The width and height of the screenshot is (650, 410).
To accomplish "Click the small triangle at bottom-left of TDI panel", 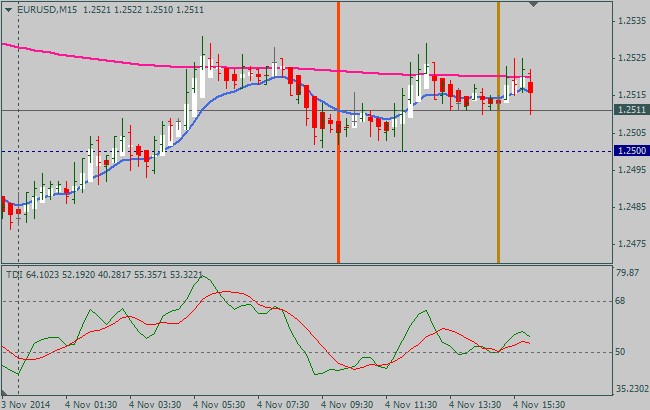I will click(4, 392).
